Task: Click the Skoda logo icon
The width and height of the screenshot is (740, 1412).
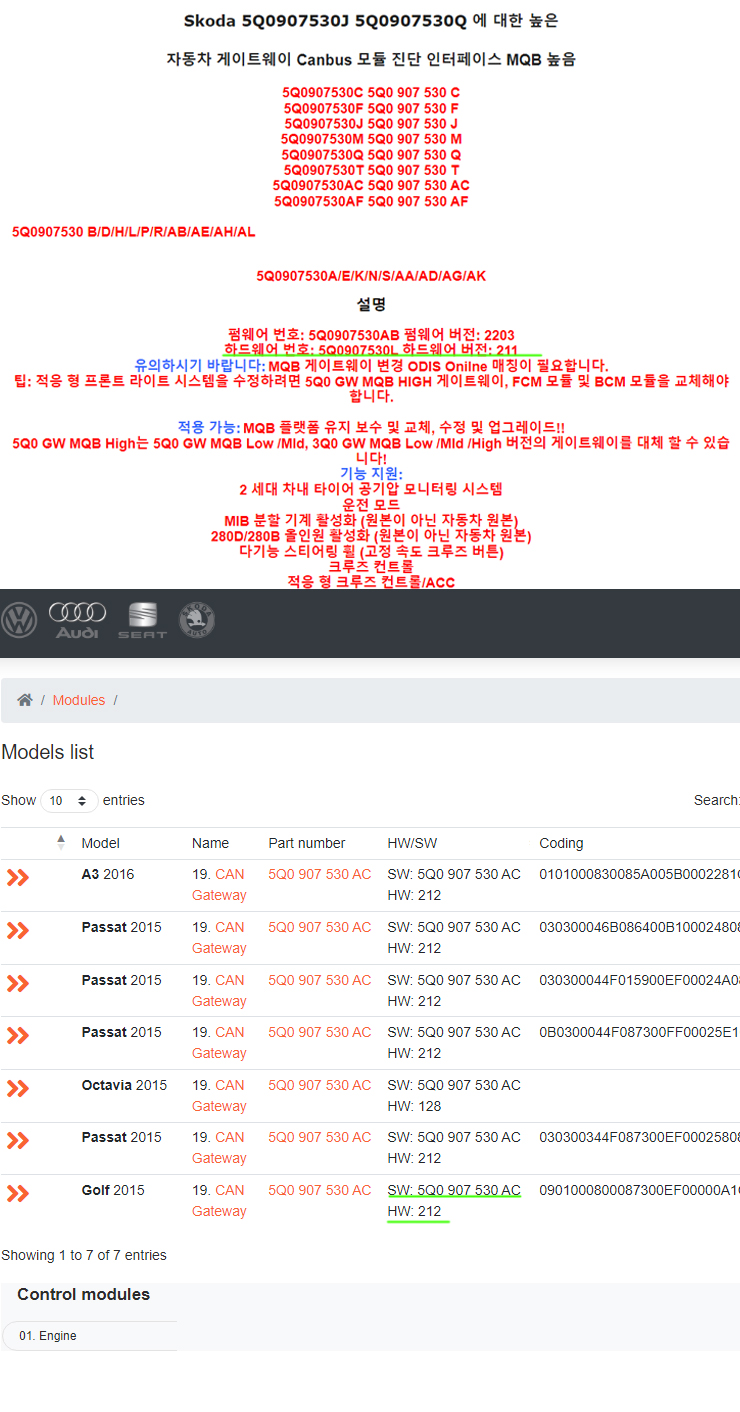Action: point(197,620)
